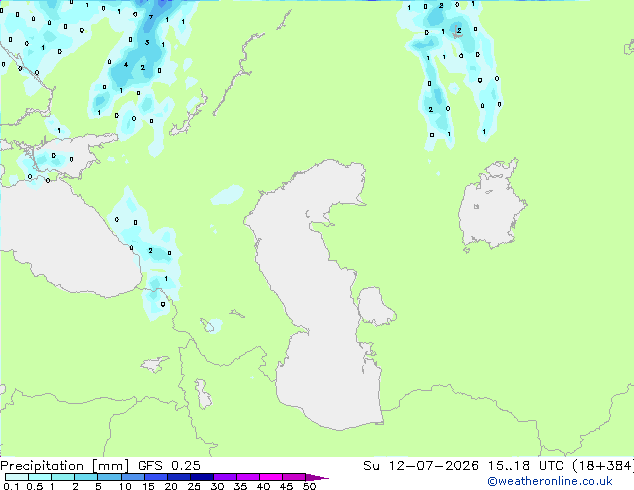Viewport: 634px width, 490px height.
Task: Select the 15–20 mm legend swatch
Action: coord(156,477)
